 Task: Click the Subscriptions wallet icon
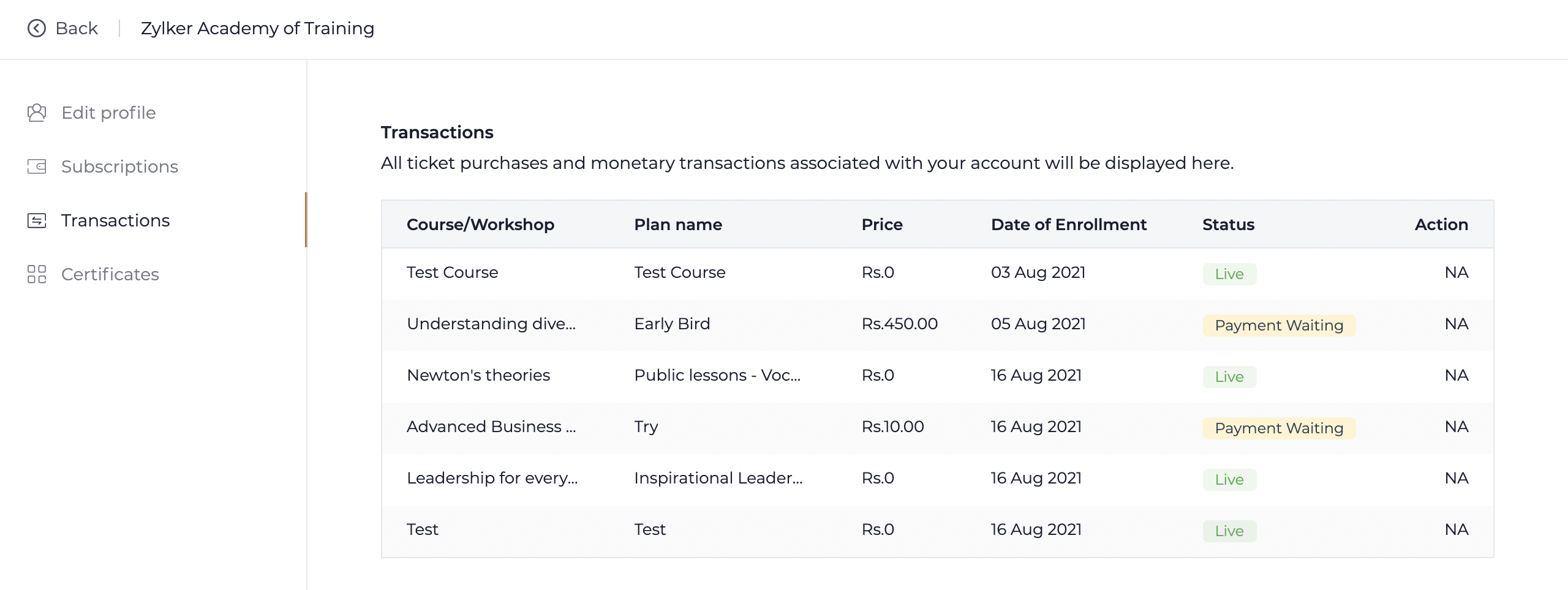point(37,166)
